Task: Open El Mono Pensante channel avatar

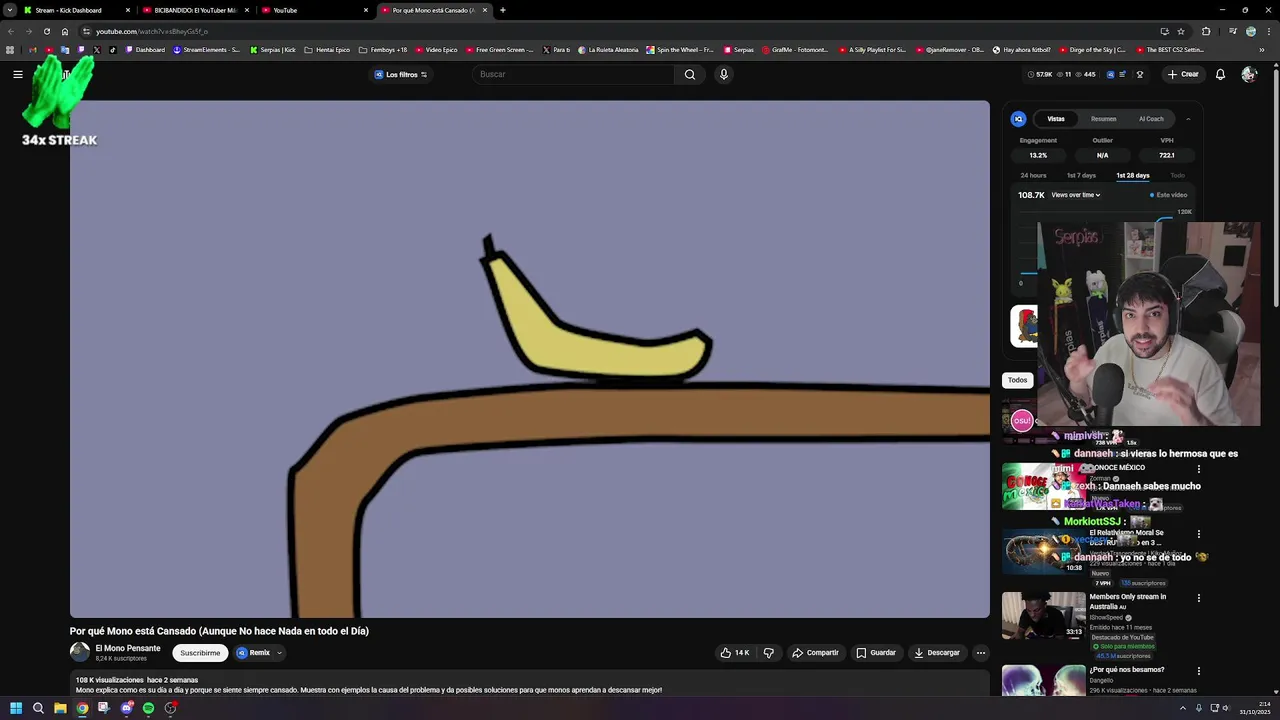Action: 80,652
